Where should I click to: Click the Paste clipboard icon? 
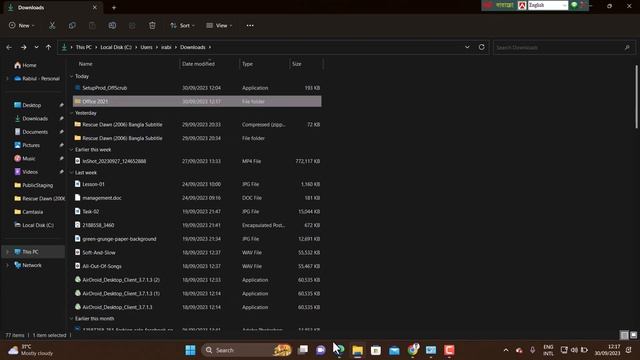point(92,25)
